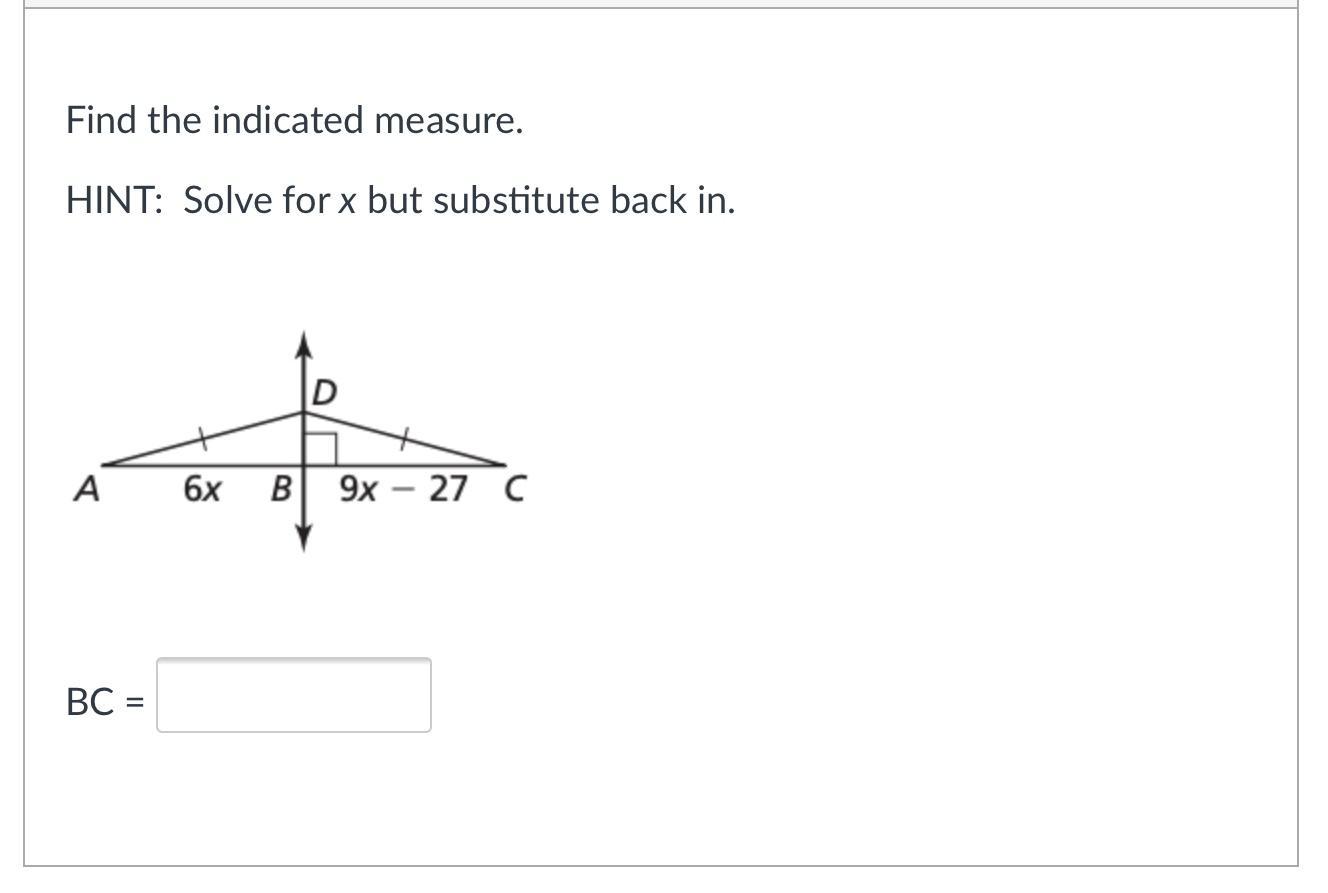Click the point label B in diagram
The height and width of the screenshot is (893, 1328).
tap(282, 490)
